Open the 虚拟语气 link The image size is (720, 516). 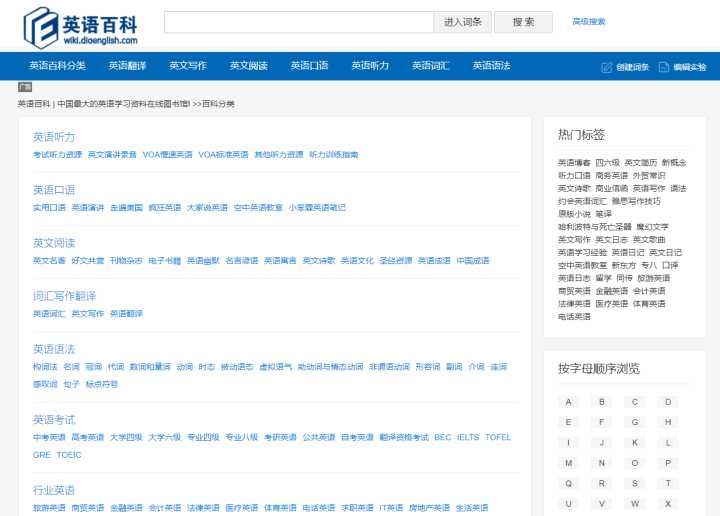[x=276, y=367]
